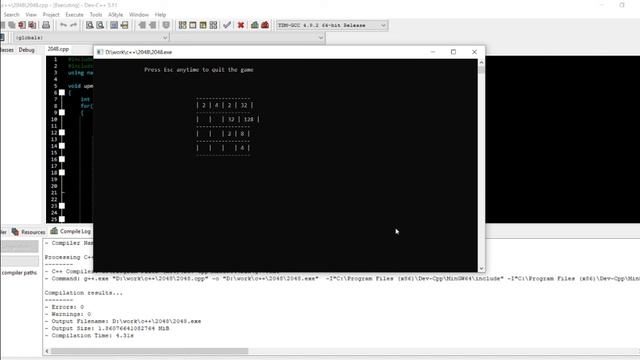The image size is (640, 360).
Task: Open the (globals) class browser dropdown
Action: pos(165,38)
